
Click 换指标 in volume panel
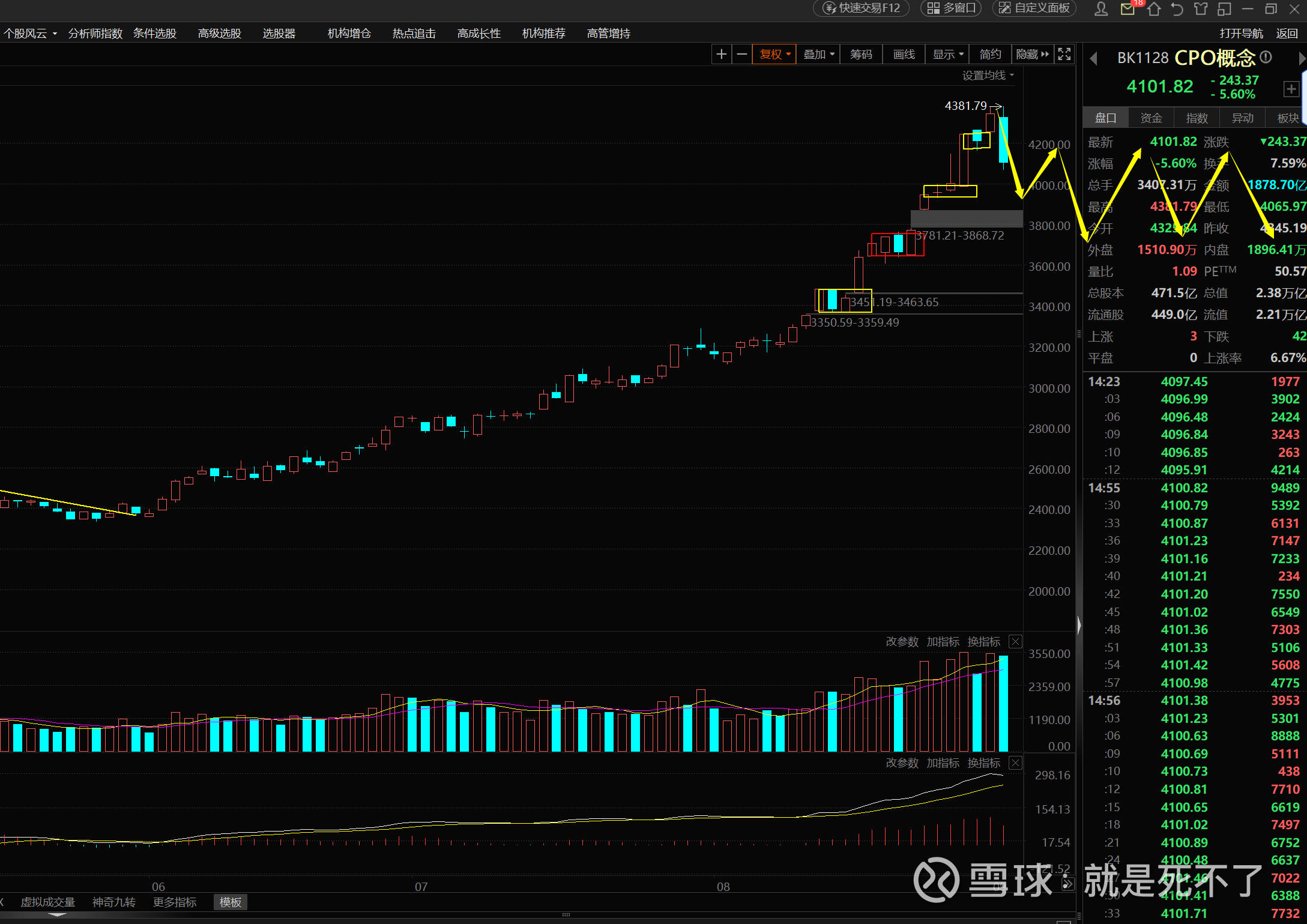[x=983, y=642]
